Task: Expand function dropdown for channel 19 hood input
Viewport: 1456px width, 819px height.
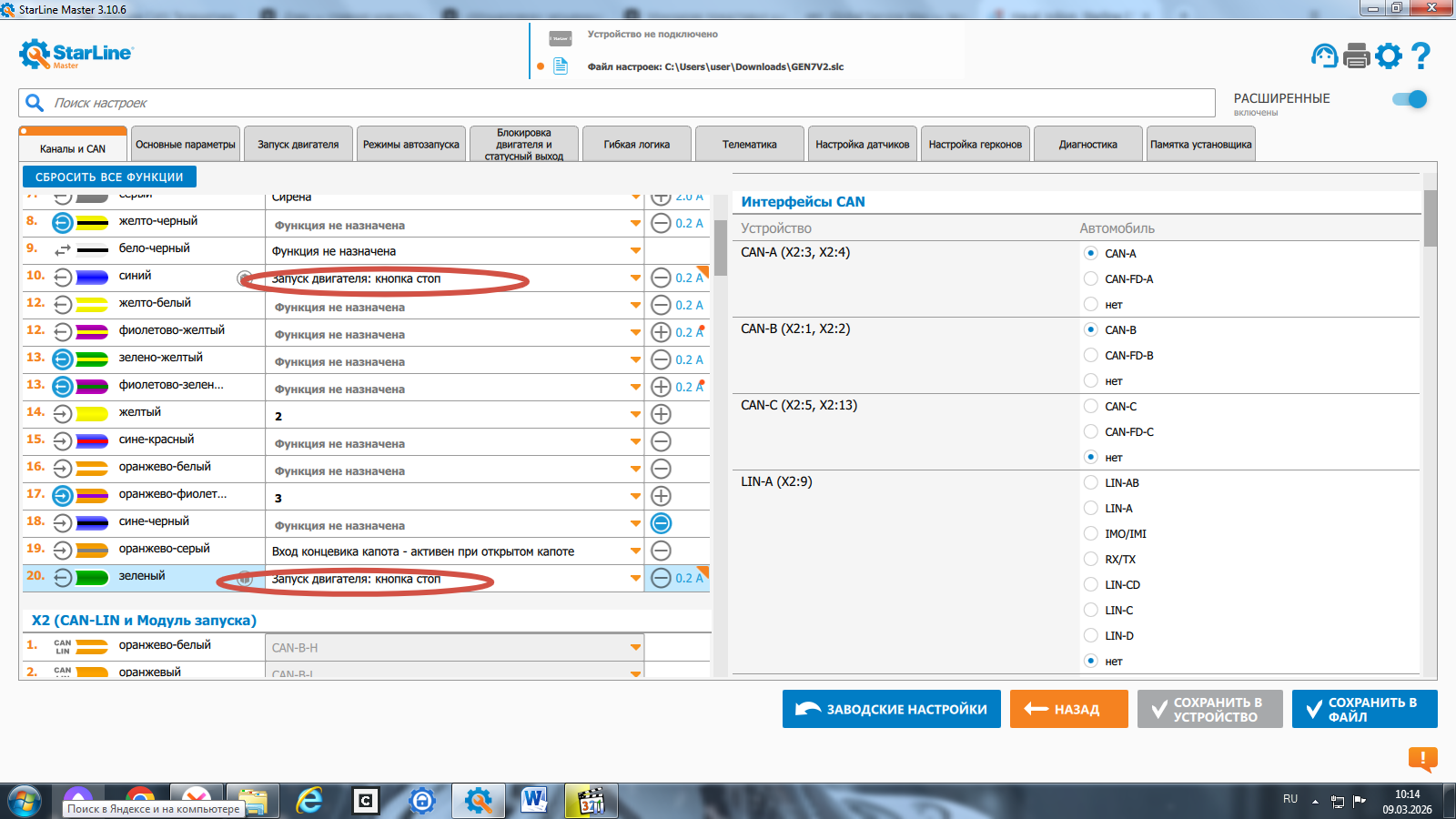Action: point(635,551)
